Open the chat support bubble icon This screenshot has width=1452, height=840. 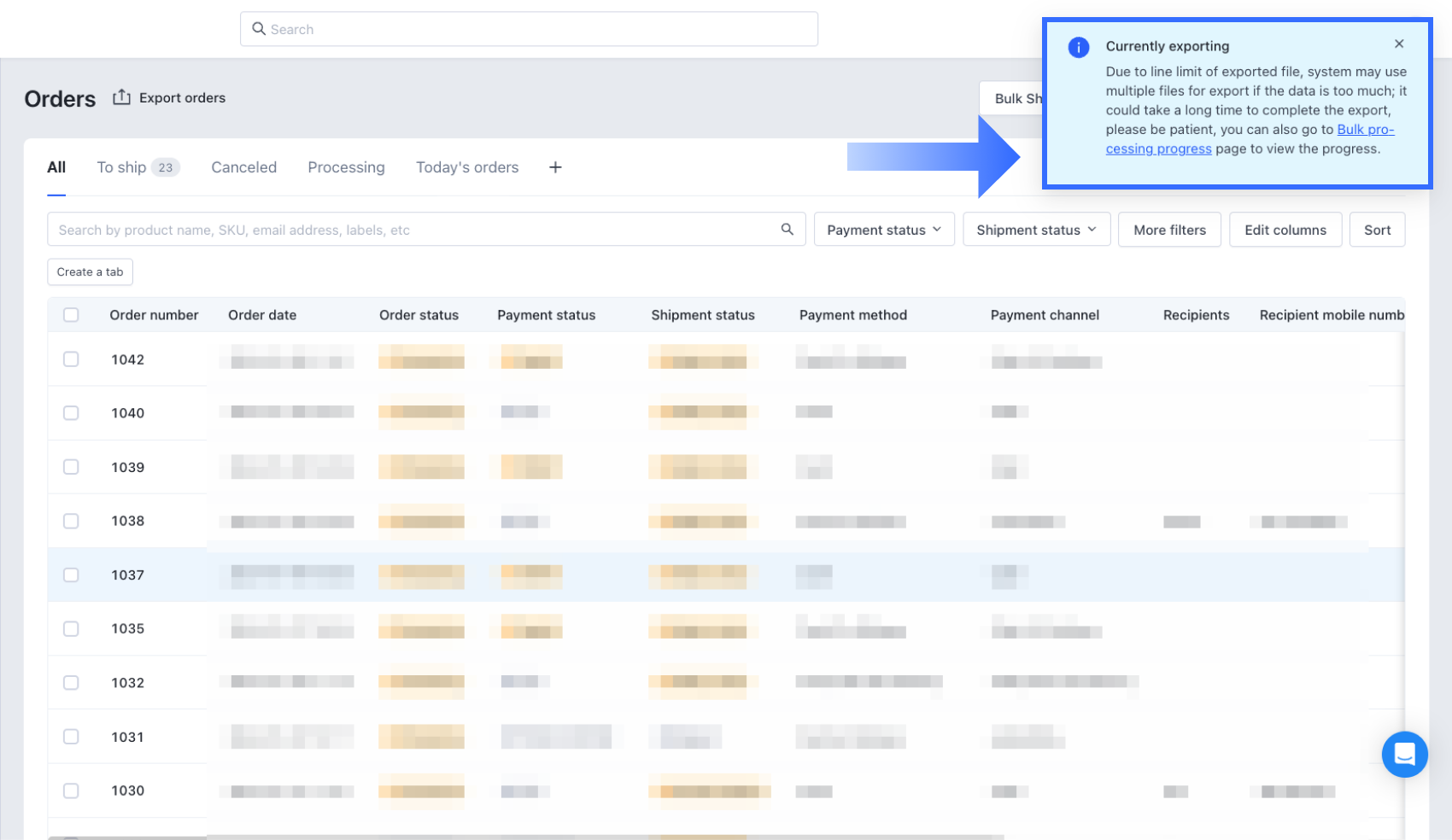1404,754
